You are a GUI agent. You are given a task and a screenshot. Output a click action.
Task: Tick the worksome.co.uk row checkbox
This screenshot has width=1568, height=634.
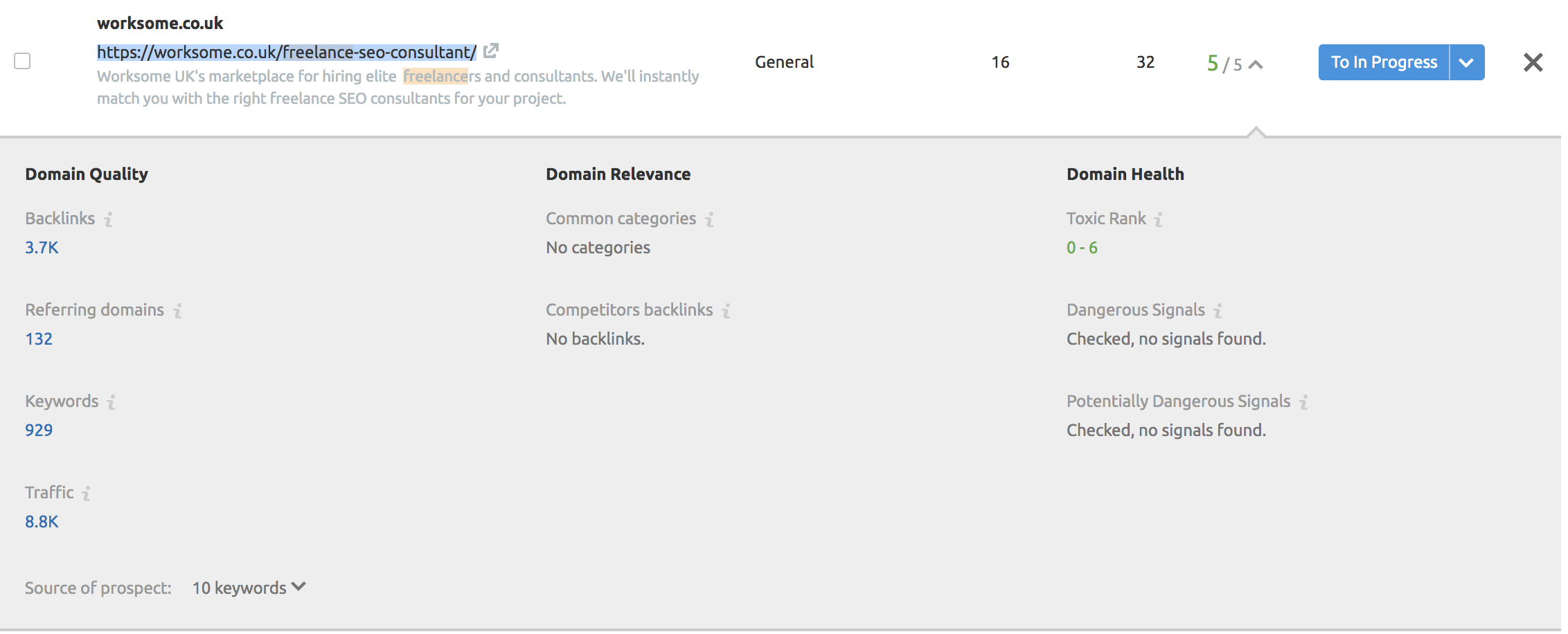(x=22, y=61)
